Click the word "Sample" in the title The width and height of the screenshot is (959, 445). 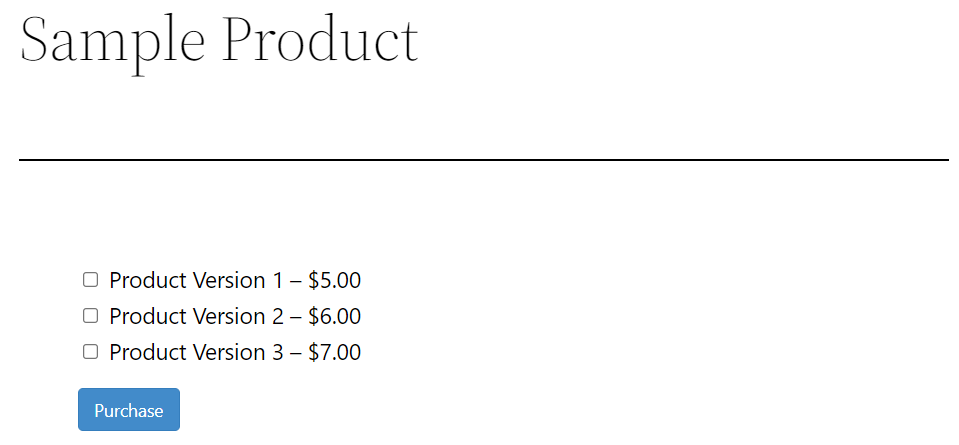[111, 40]
